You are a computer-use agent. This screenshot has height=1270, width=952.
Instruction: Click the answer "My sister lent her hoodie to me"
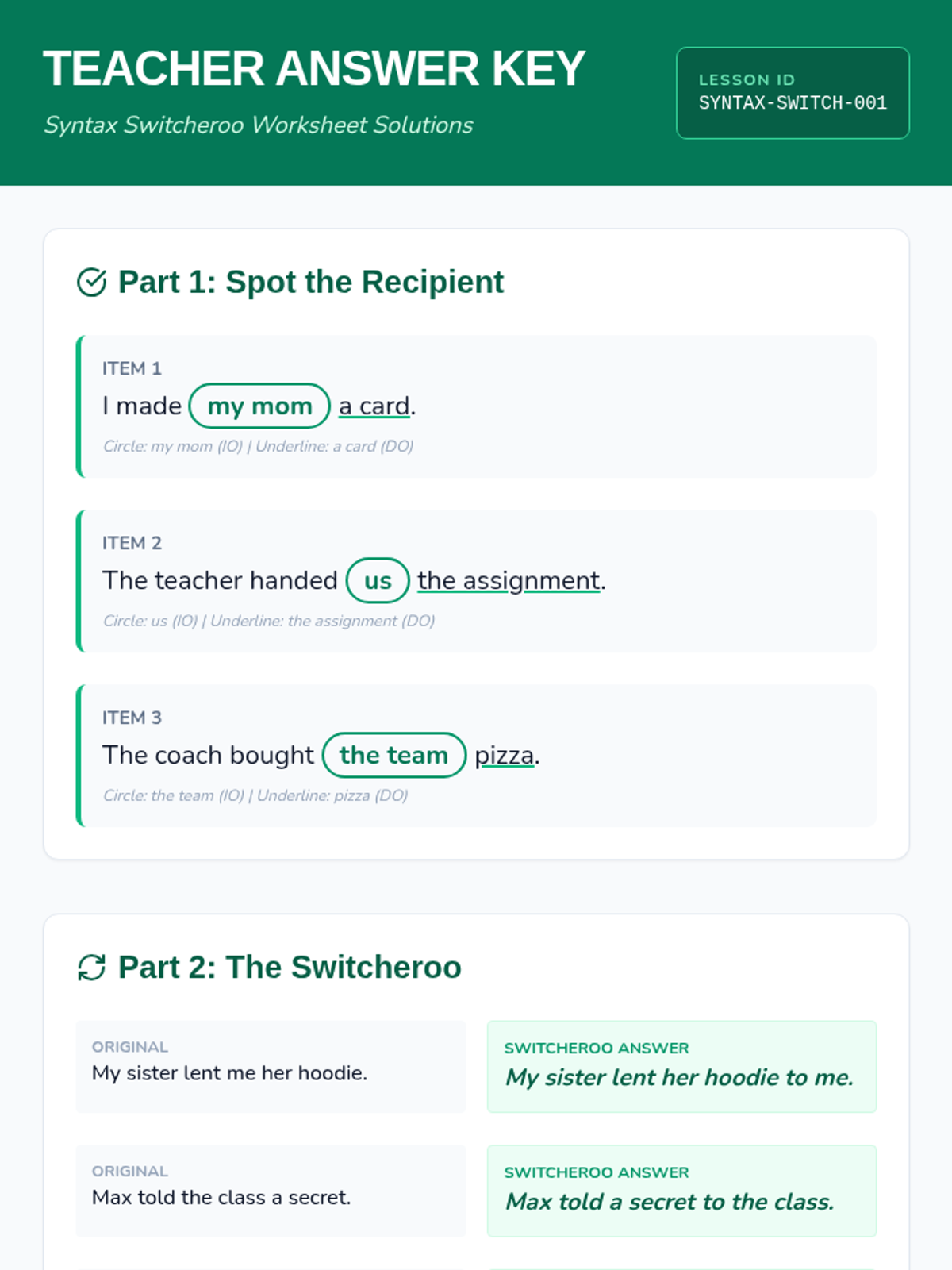click(680, 1077)
